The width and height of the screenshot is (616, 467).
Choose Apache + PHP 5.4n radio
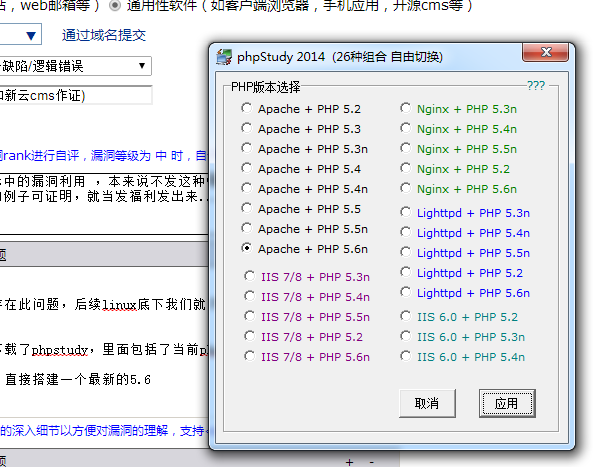pyautogui.click(x=247, y=189)
